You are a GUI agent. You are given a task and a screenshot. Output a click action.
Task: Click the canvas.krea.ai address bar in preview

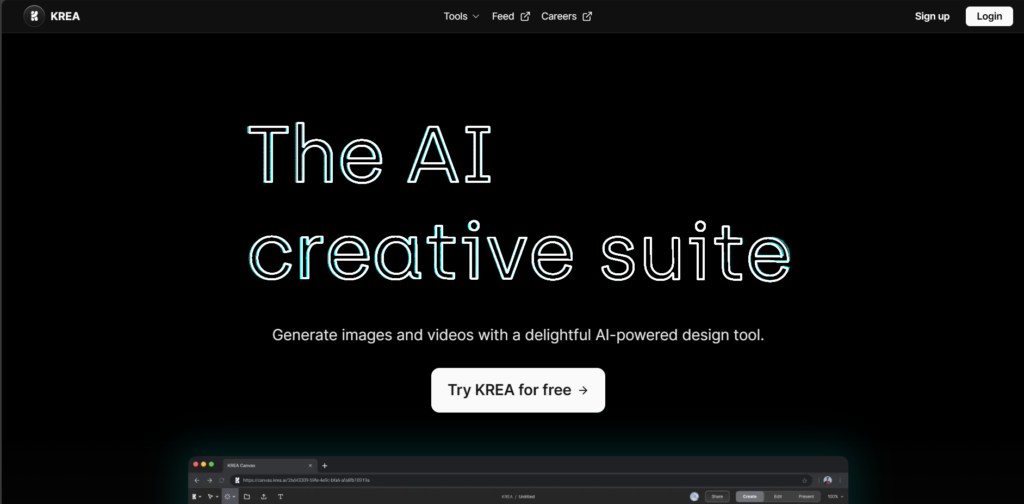[521, 480]
